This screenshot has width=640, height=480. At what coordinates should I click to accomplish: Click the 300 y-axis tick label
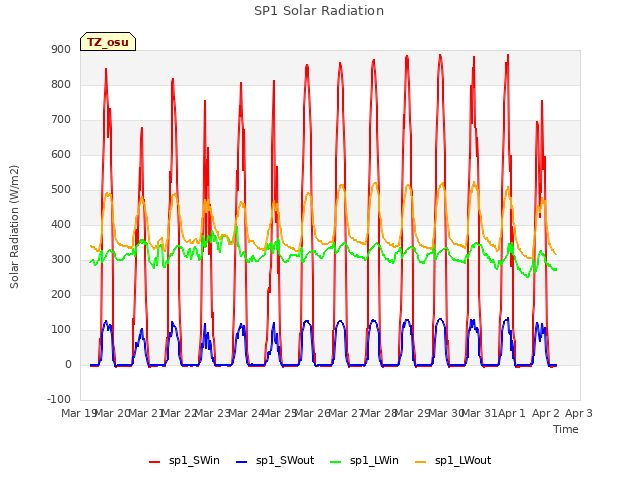point(61,260)
